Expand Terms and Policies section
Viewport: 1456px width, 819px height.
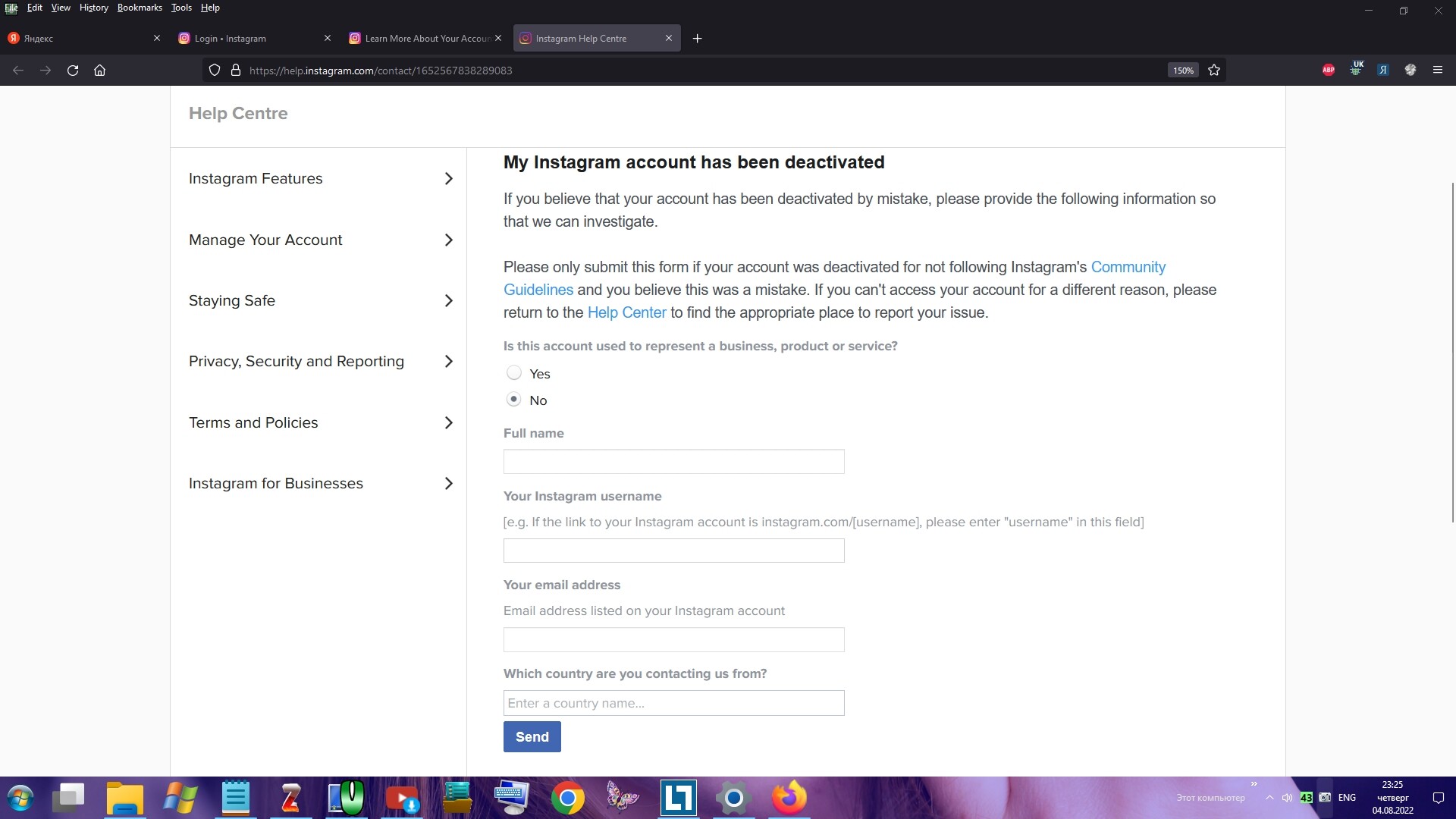(x=321, y=422)
